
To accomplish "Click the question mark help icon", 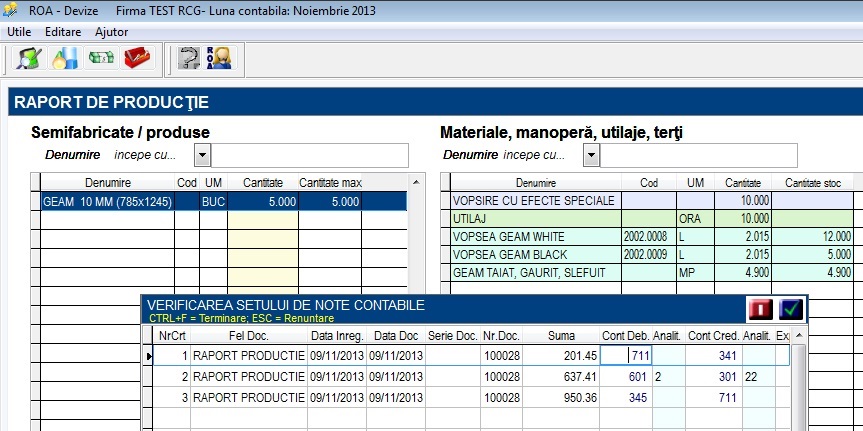I will coord(188,58).
